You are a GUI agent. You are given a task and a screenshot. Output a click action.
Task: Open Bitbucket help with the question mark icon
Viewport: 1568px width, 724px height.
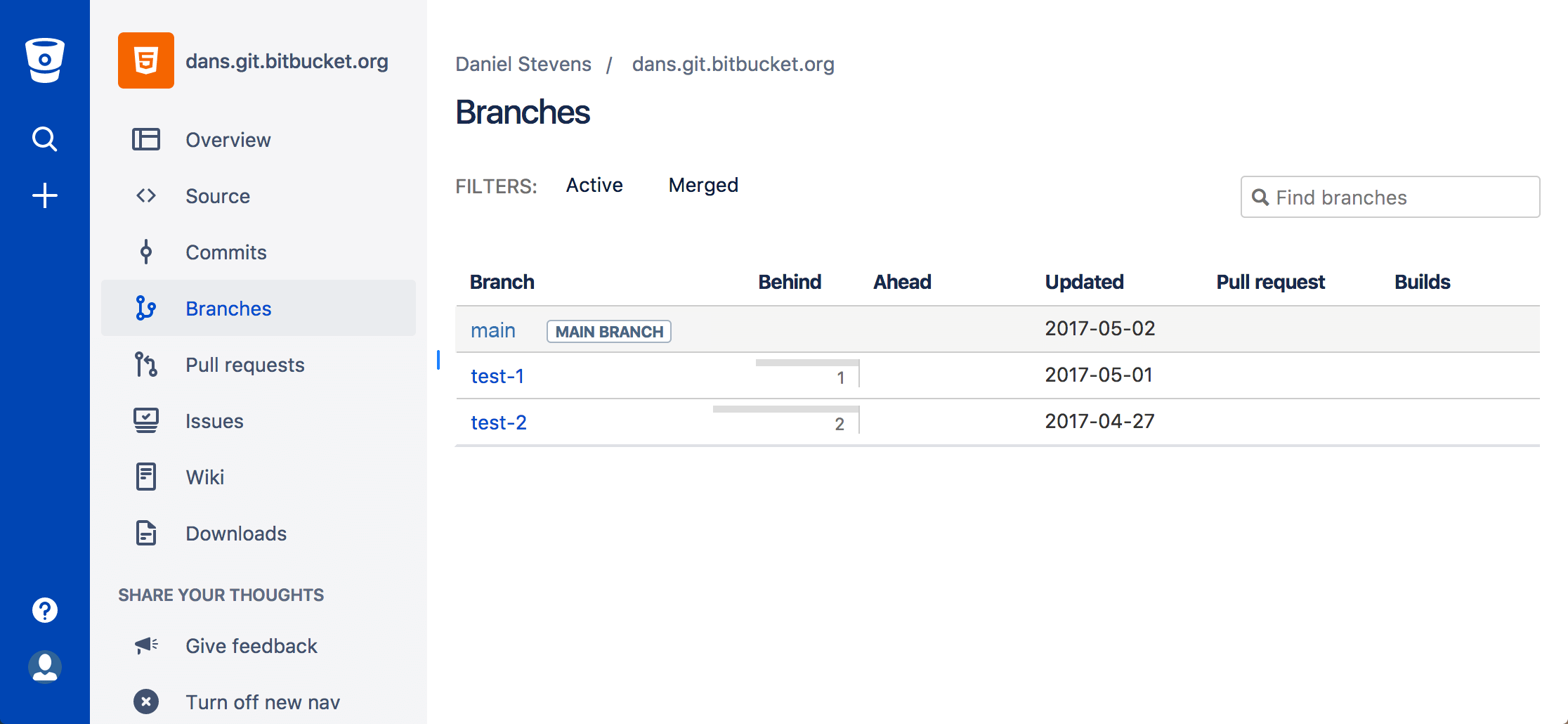[x=44, y=609]
